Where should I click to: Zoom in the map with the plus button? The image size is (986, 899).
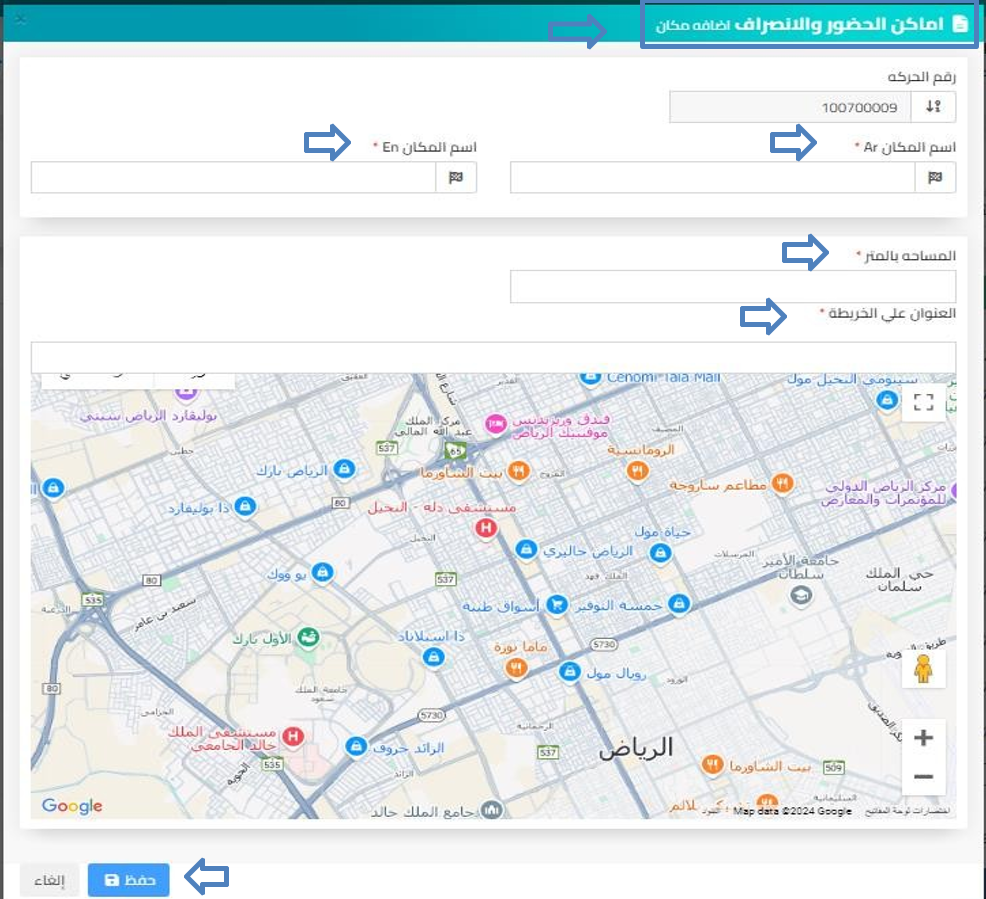pos(923,737)
